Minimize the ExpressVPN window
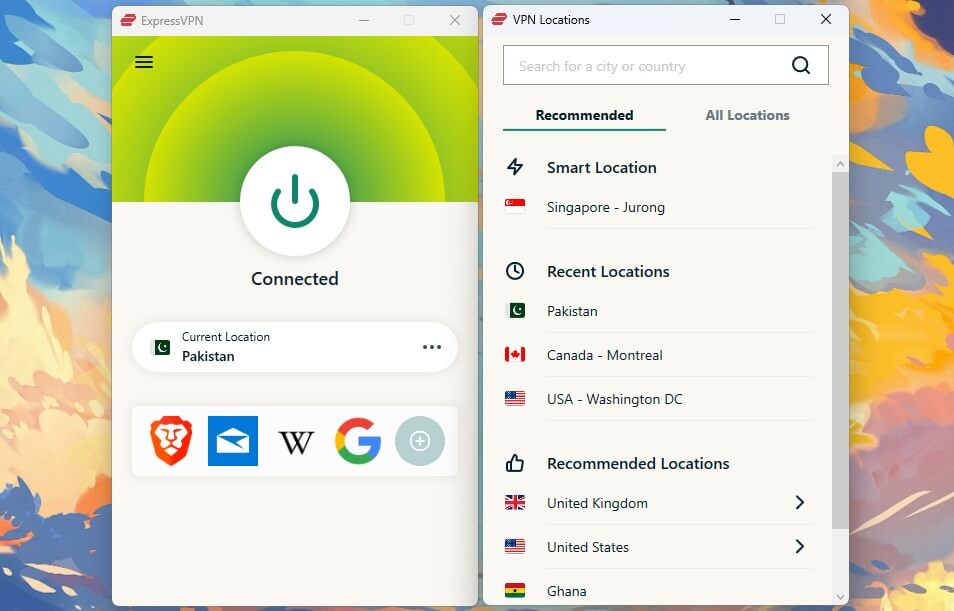The height and width of the screenshot is (611, 954). pyautogui.click(x=364, y=20)
